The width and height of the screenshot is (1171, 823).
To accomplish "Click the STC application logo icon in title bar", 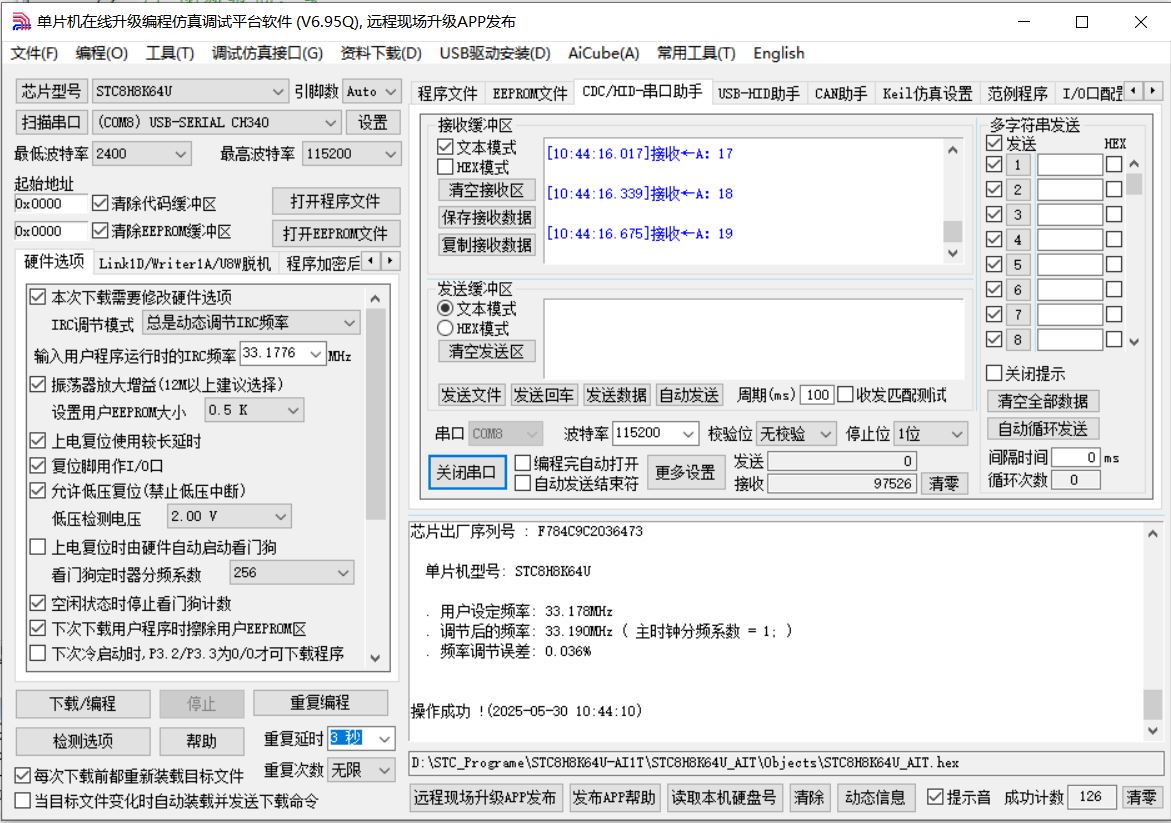I will [21, 22].
